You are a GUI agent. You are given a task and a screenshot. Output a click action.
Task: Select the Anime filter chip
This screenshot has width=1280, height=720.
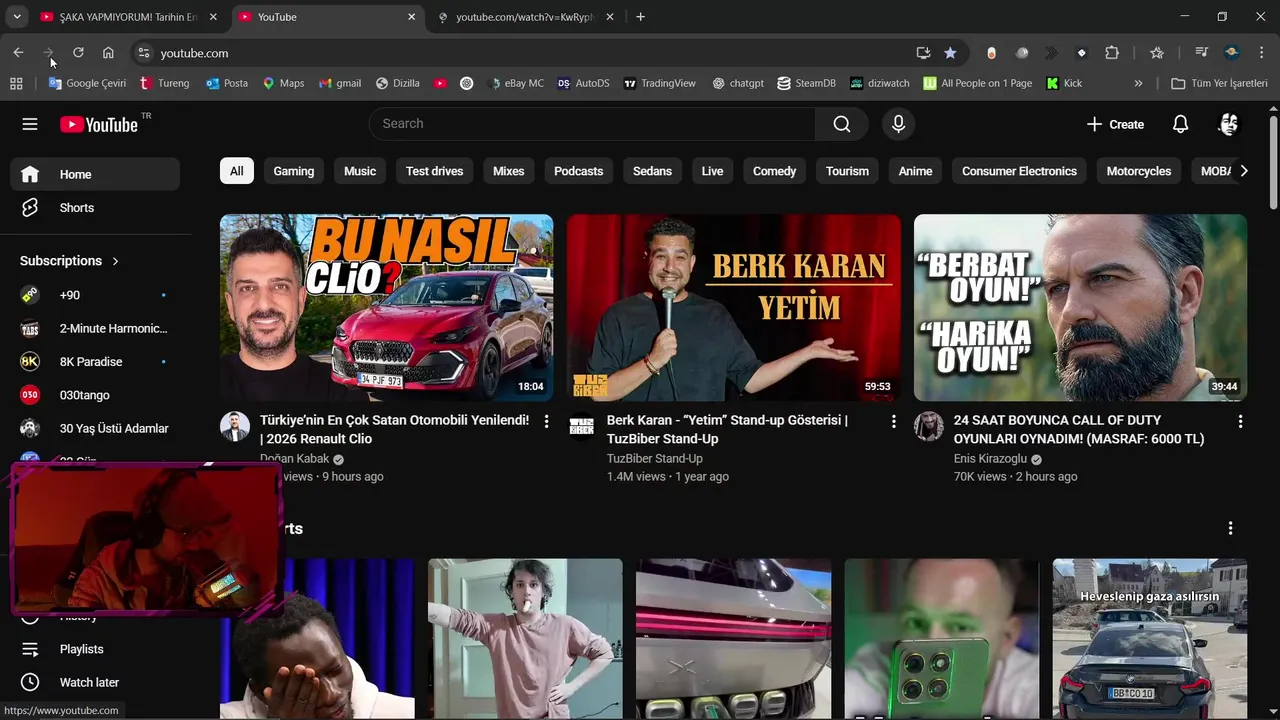(915, 171)
